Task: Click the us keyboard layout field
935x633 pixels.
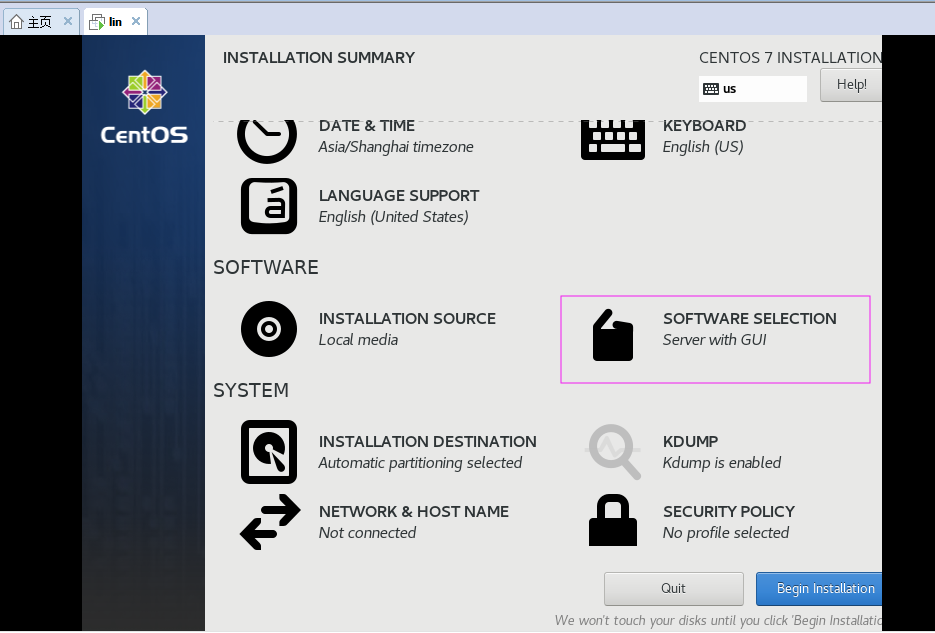Action: click(753, 89)
